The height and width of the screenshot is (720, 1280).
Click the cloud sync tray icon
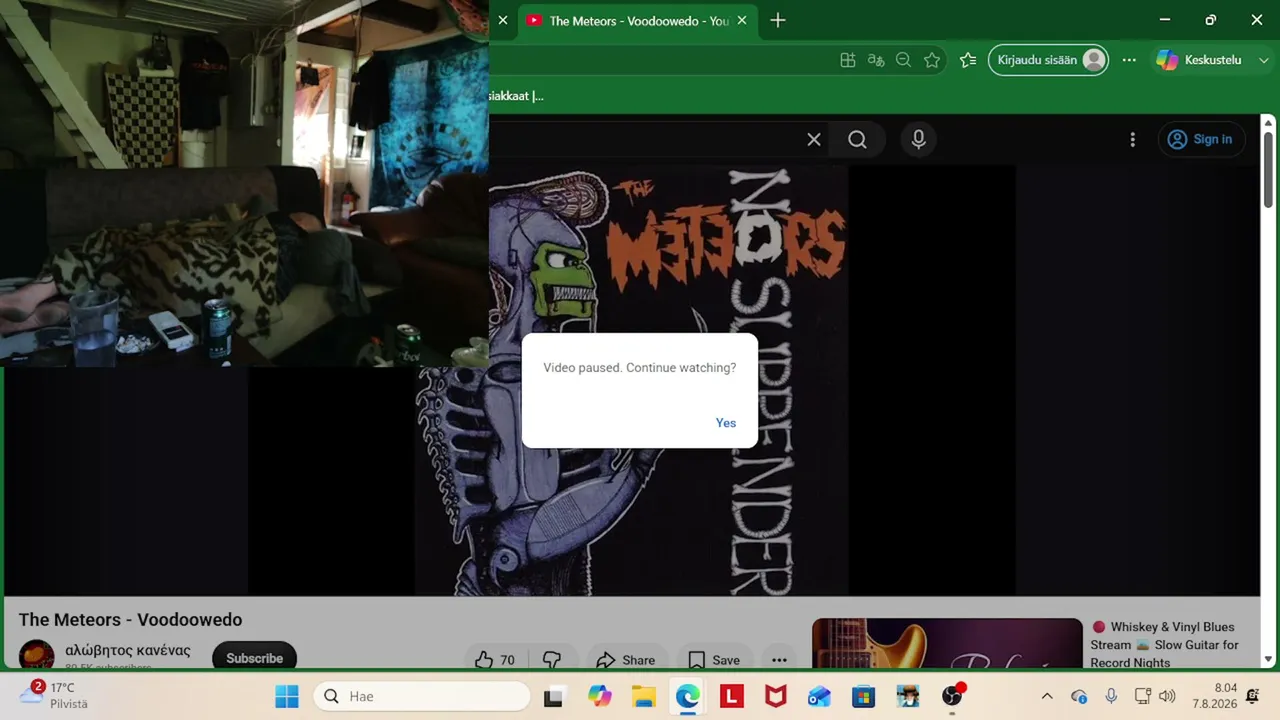(1079, 696)
